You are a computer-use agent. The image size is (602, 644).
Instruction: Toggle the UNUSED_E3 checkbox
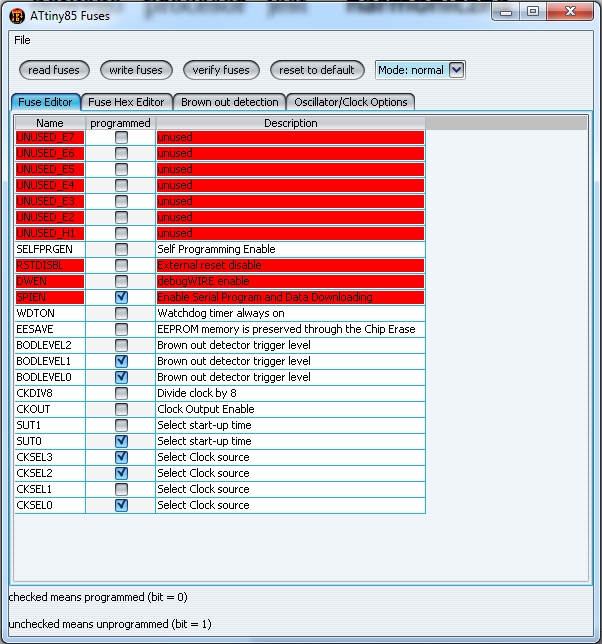tap(121, 201)
